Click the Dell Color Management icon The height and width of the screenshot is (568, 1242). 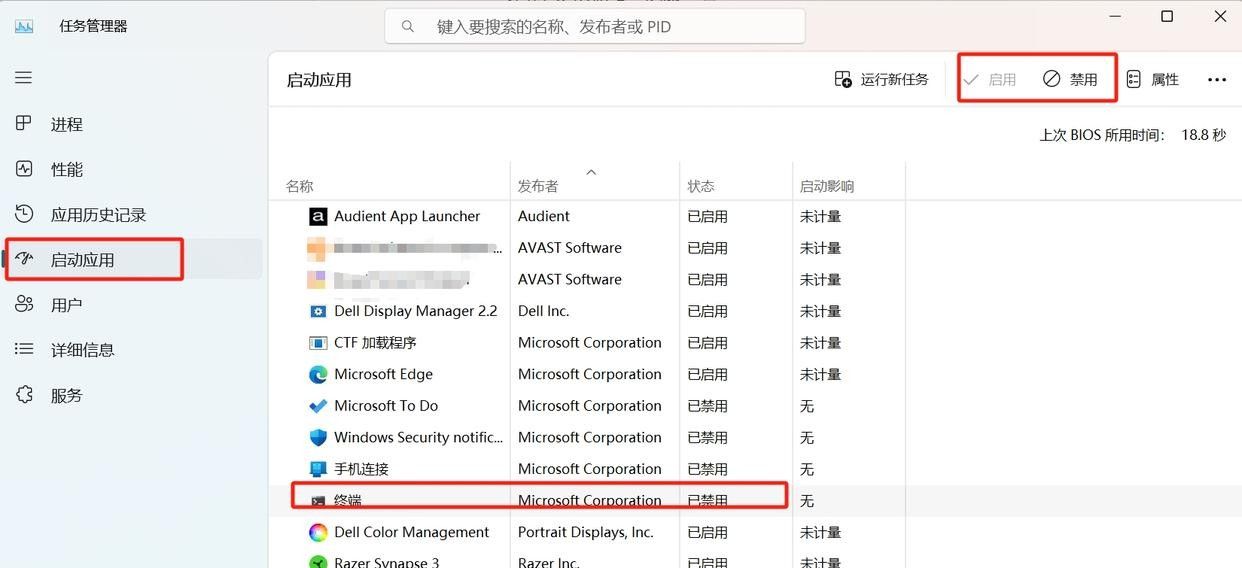(x=318, y=532)
